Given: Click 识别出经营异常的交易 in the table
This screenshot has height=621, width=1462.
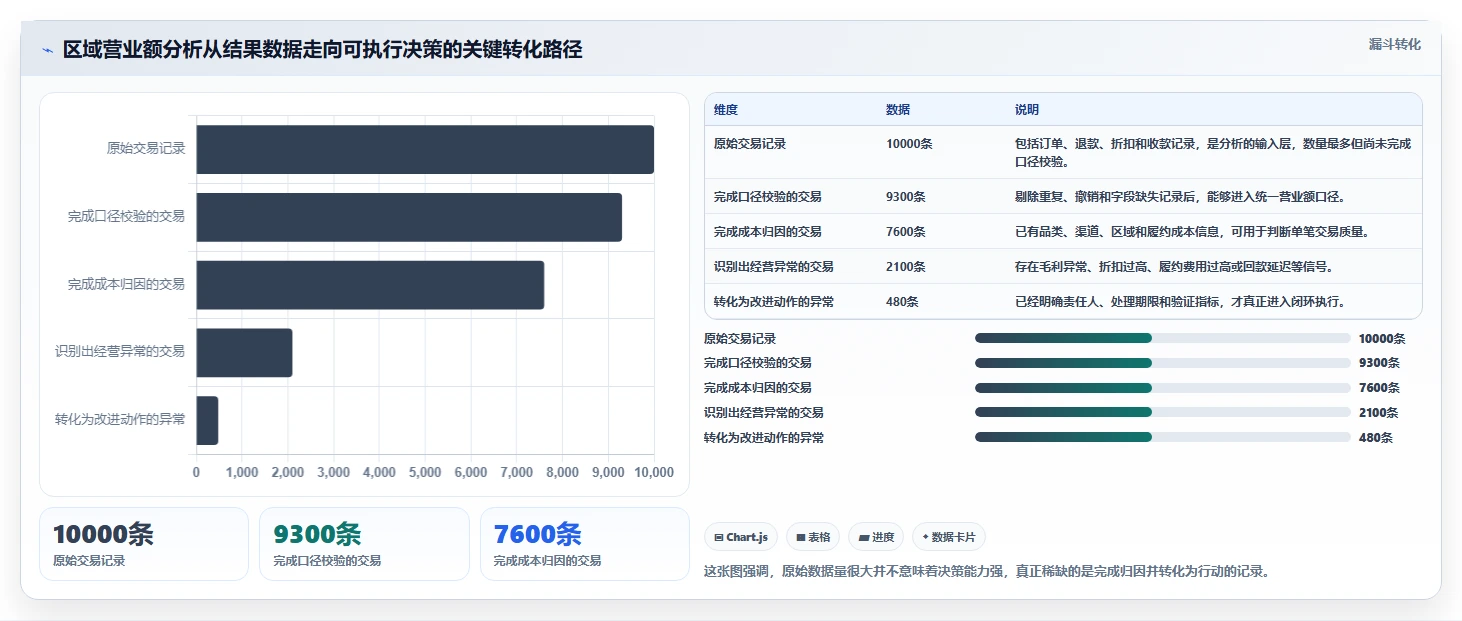Looking at the screenshot, I should coord(774,267).
